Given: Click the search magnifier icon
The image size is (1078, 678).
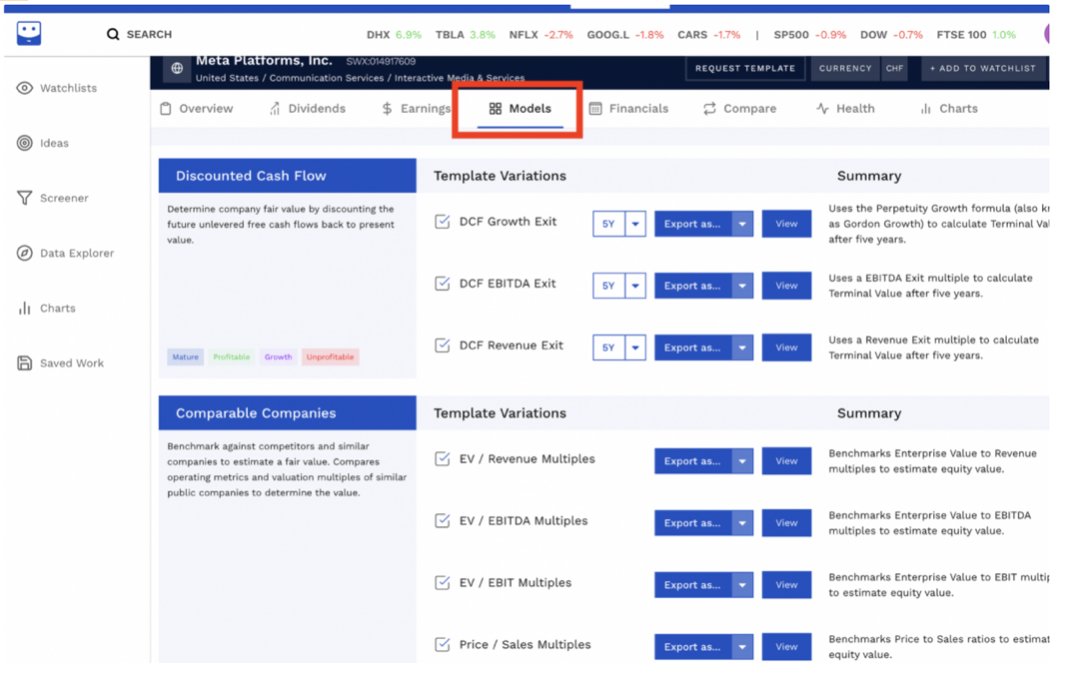Looking at the screenshot, I should pos(113,34).
